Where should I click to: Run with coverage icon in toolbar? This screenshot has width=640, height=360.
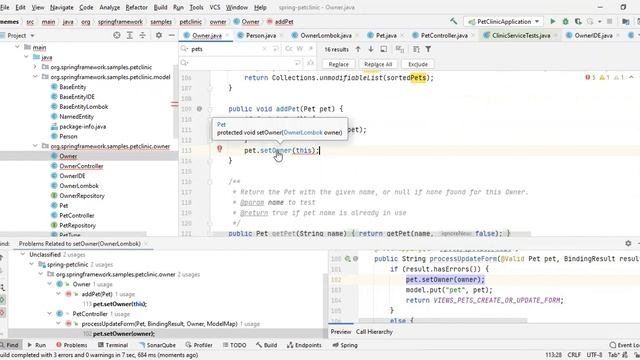coord(578,22)
